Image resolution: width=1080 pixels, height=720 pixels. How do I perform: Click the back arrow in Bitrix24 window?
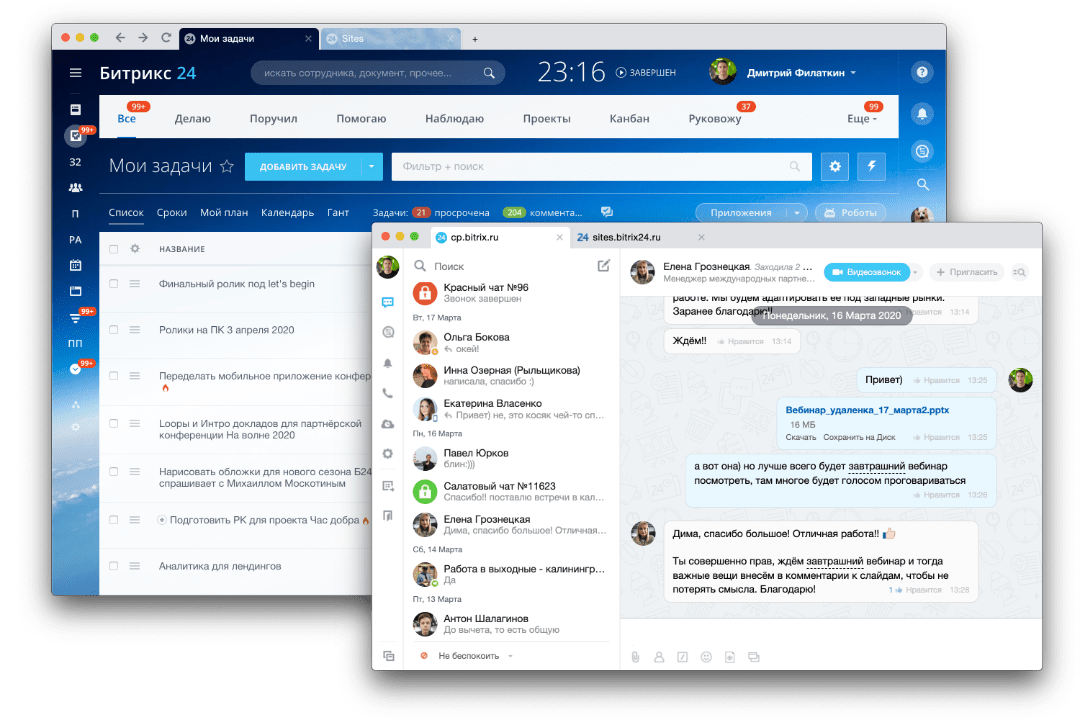pyautogui.click(x=120, y=38)
